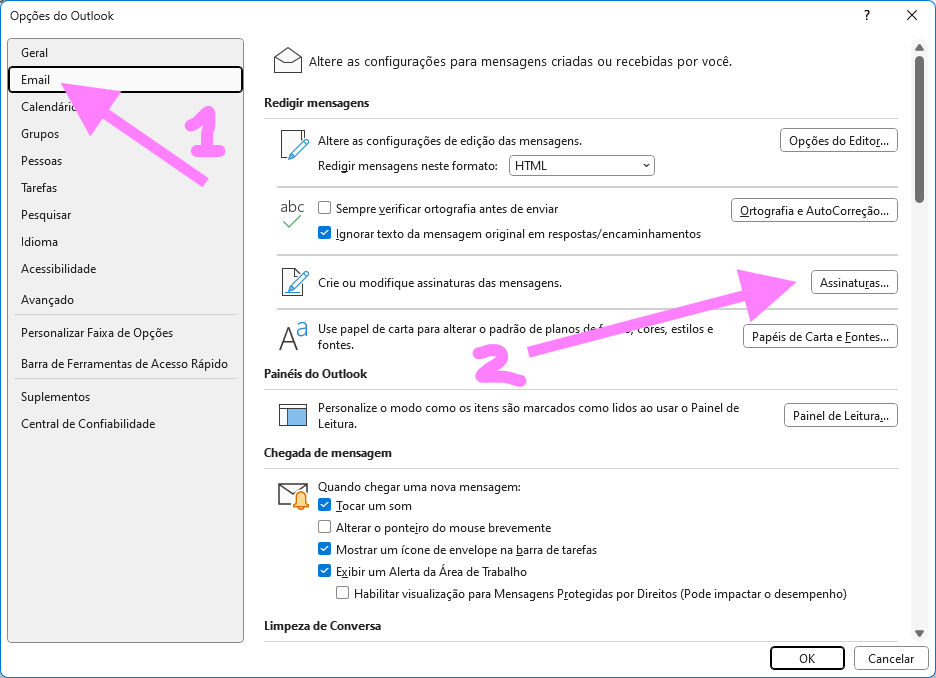Click the stationery fonts Aa icon

(294, 335)
